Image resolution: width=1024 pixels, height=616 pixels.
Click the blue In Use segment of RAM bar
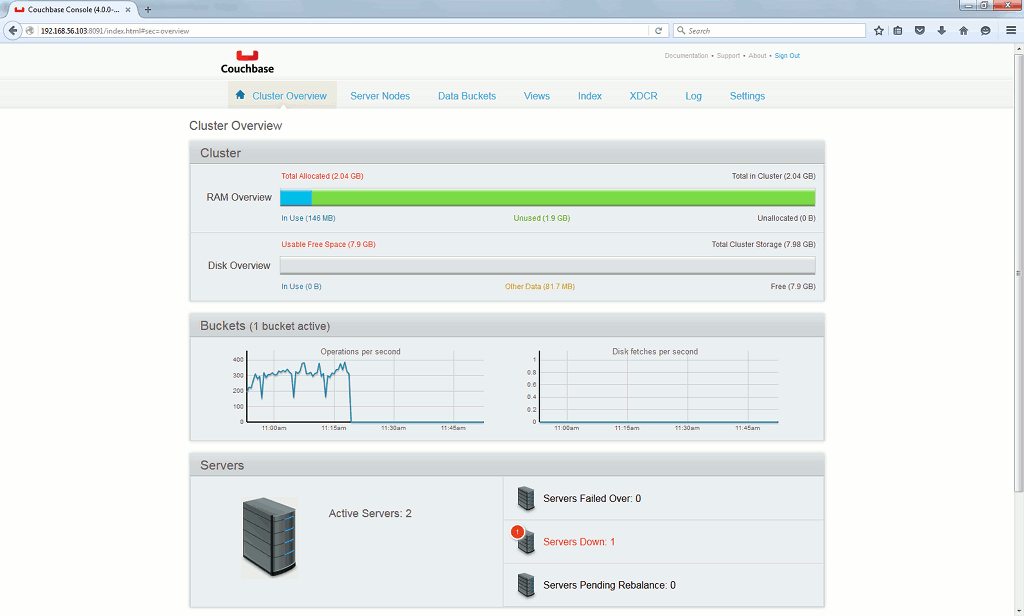(296, 197)
